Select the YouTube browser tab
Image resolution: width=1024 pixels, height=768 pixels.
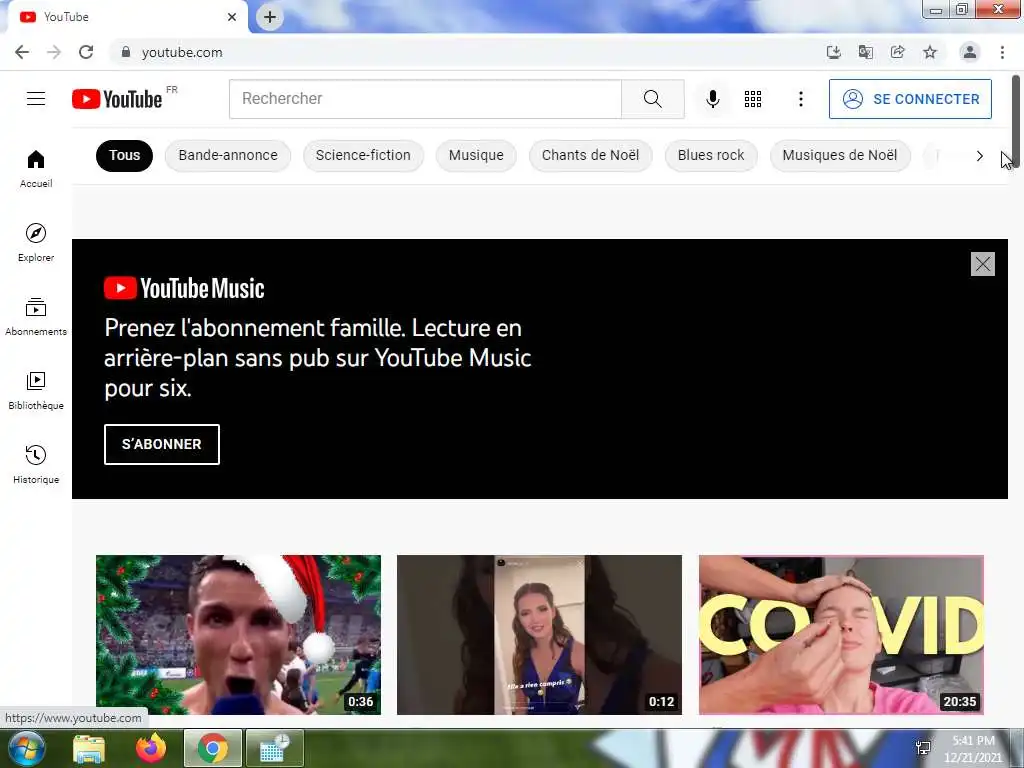click(x=127, y=17)
